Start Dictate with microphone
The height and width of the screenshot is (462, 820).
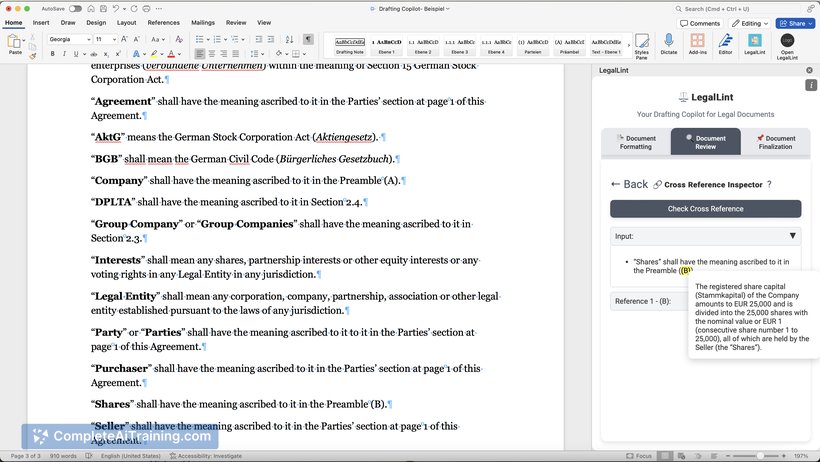tap(668, 44)
